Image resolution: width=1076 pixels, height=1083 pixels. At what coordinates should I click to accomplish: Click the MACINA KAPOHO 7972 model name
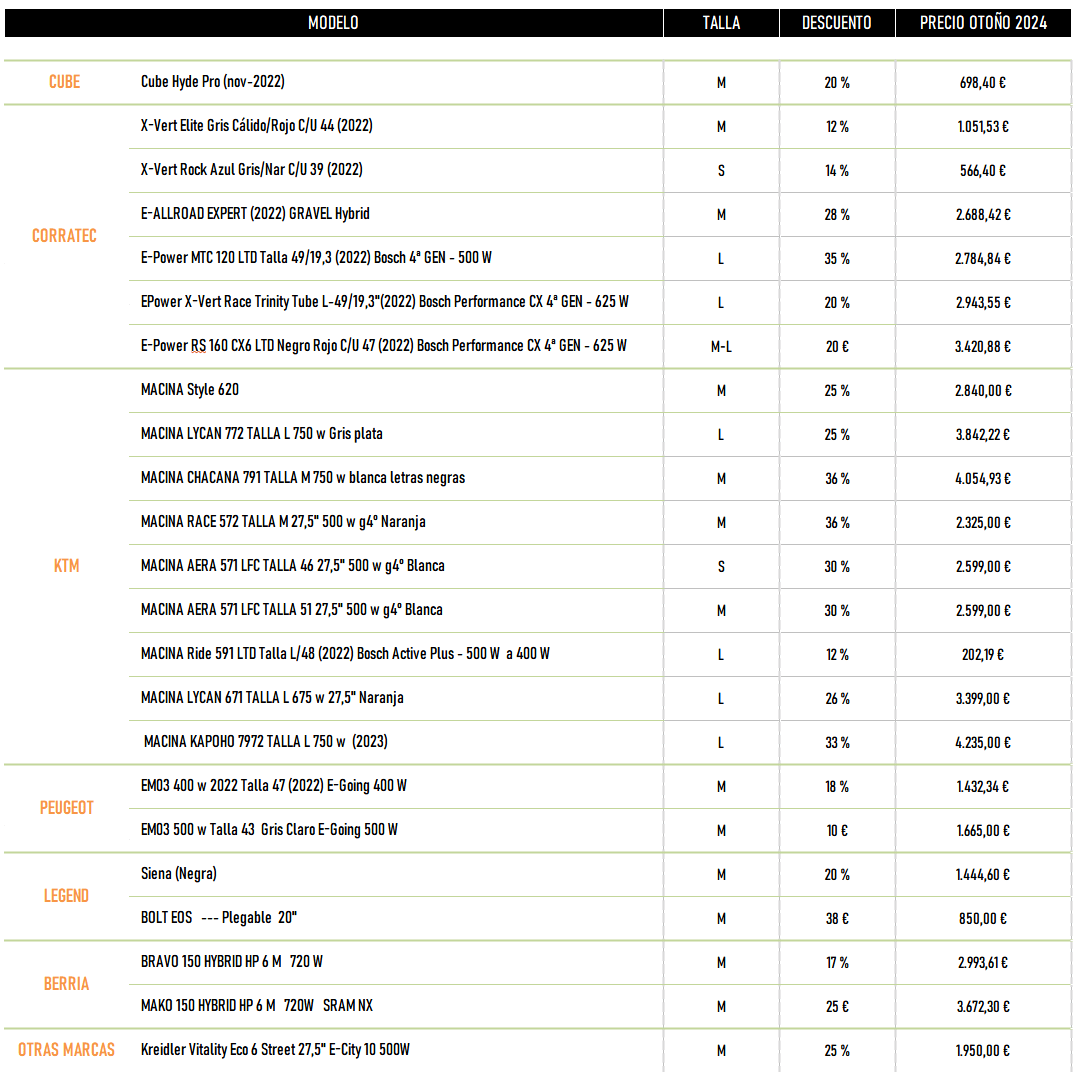pos(266,742)
